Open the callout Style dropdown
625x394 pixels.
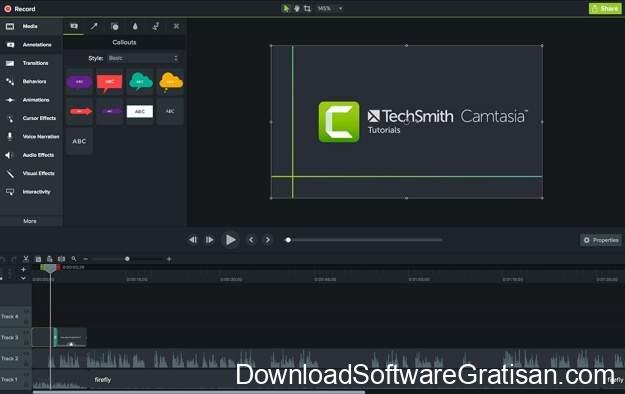143,58
